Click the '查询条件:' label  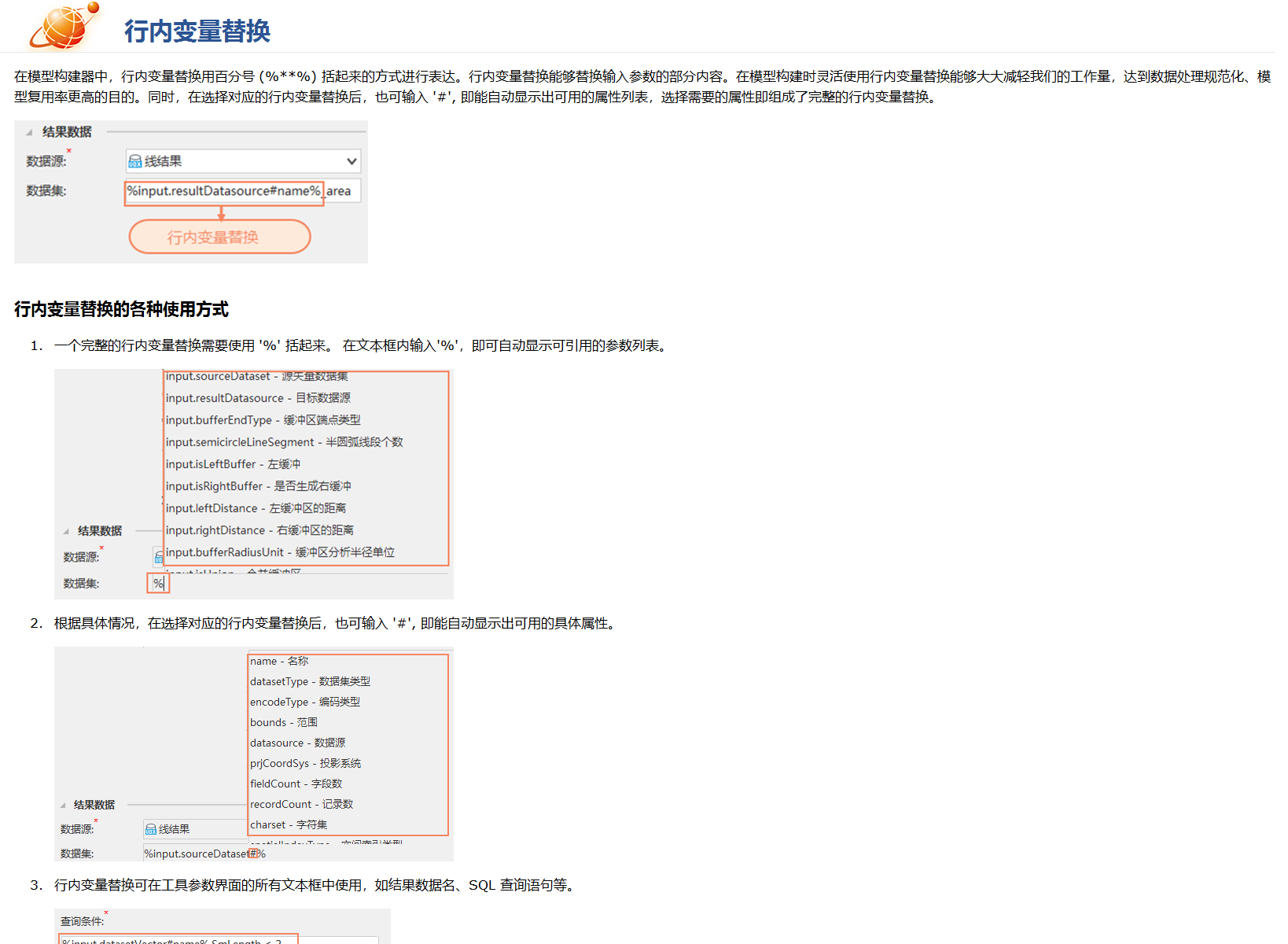tap(82, 921)
